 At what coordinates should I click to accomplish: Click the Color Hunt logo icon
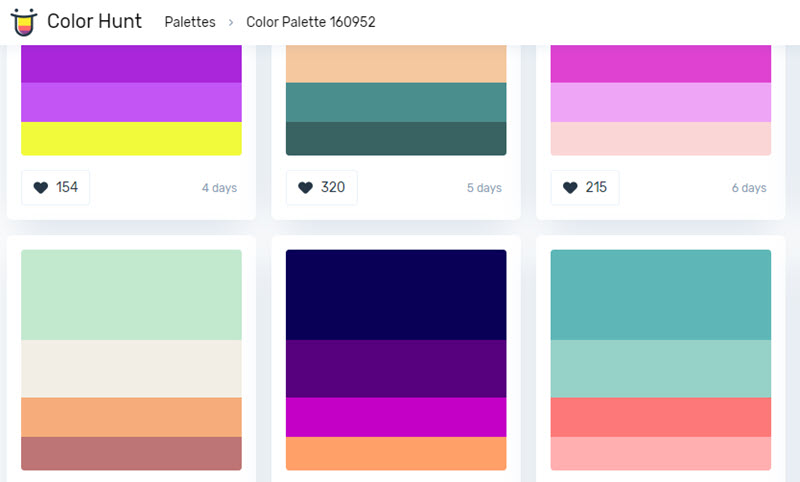coord(22,21)
